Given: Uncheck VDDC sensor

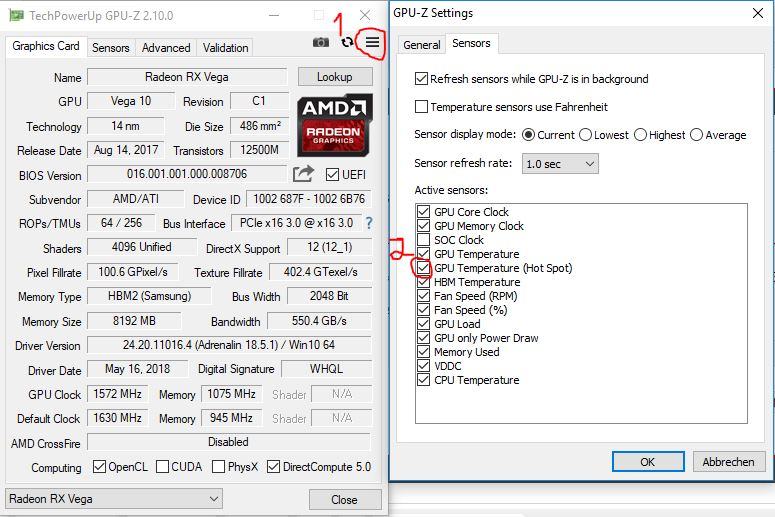Looking at the screenshot, I should tap(424, 366).
